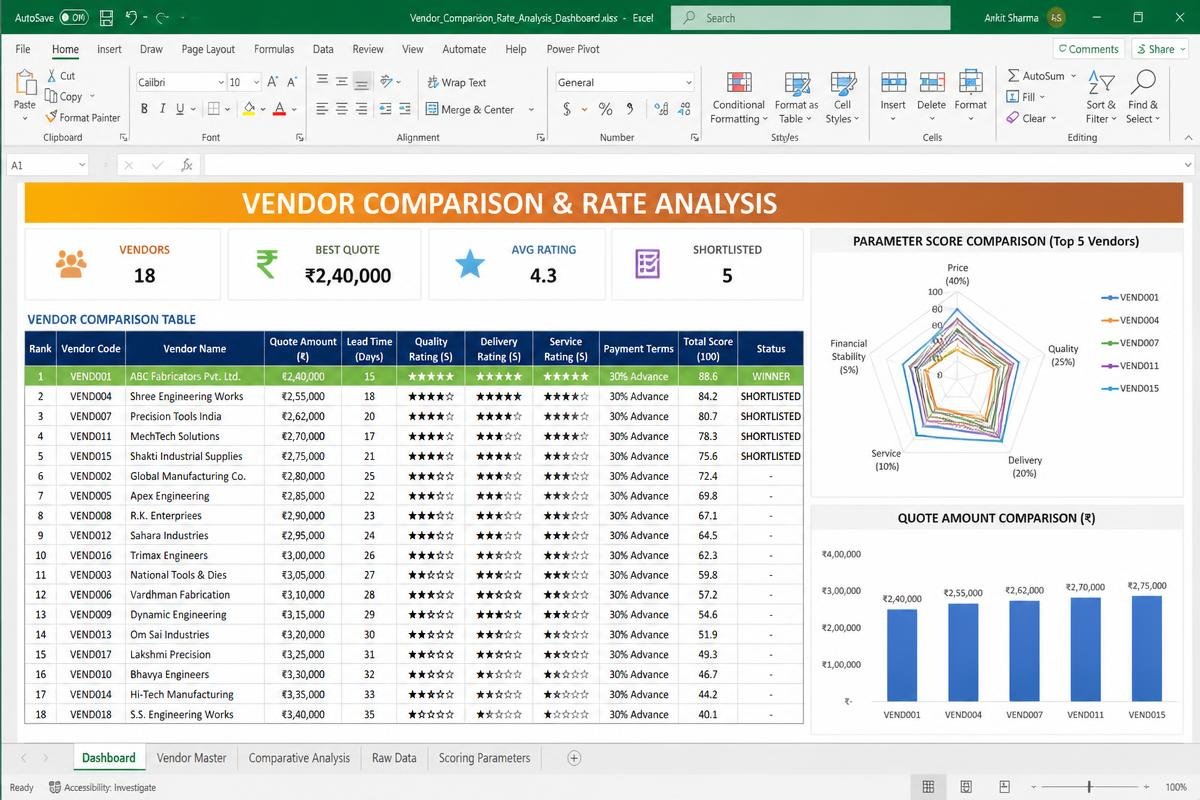Click Decrease Indent icon
1200x800 pixels.
[x=385, y=109]
